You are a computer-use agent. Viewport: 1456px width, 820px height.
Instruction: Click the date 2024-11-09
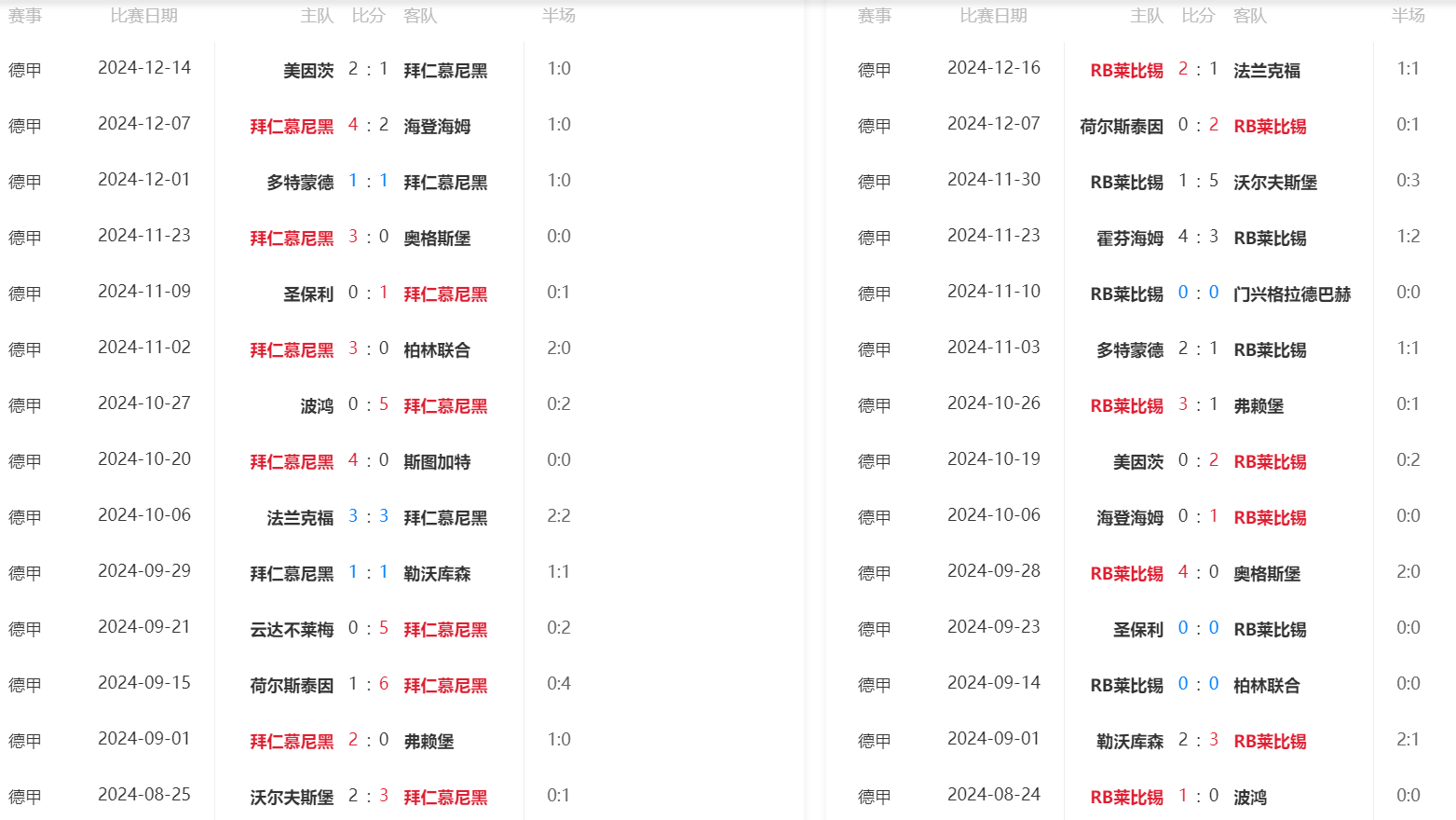point(144,292)
